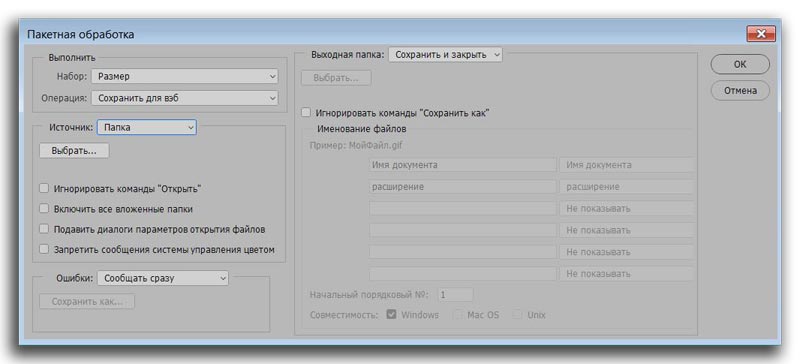
Task: Click the left Имя документа naming field
Action: (x=462, y=165)
